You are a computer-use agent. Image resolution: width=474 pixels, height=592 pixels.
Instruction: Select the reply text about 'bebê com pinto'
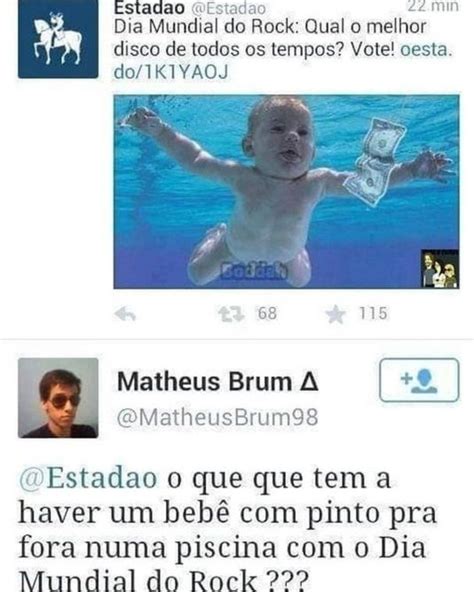coord(228,529)
